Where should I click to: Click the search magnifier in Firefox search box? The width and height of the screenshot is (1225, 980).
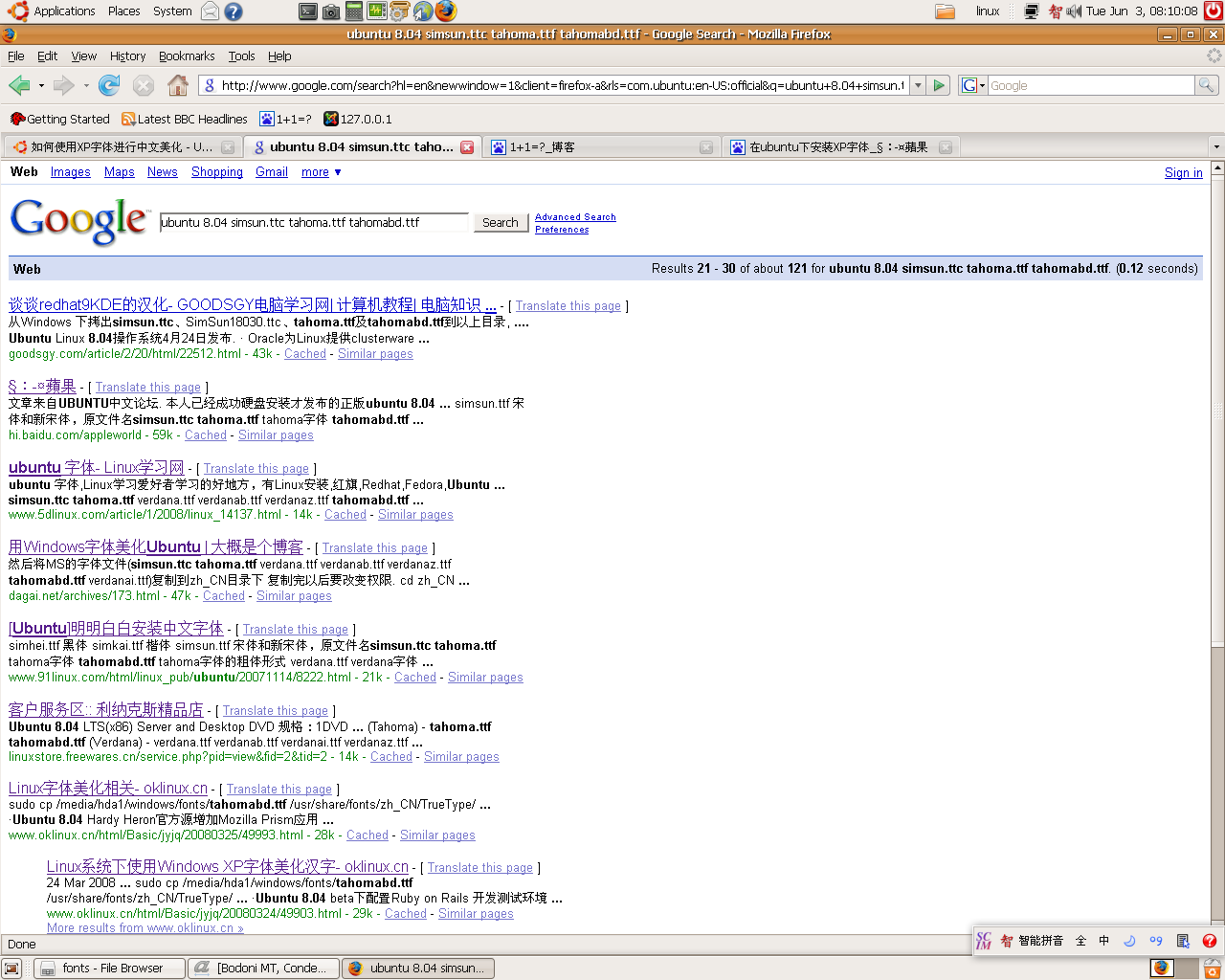(x=1207, y=85)
